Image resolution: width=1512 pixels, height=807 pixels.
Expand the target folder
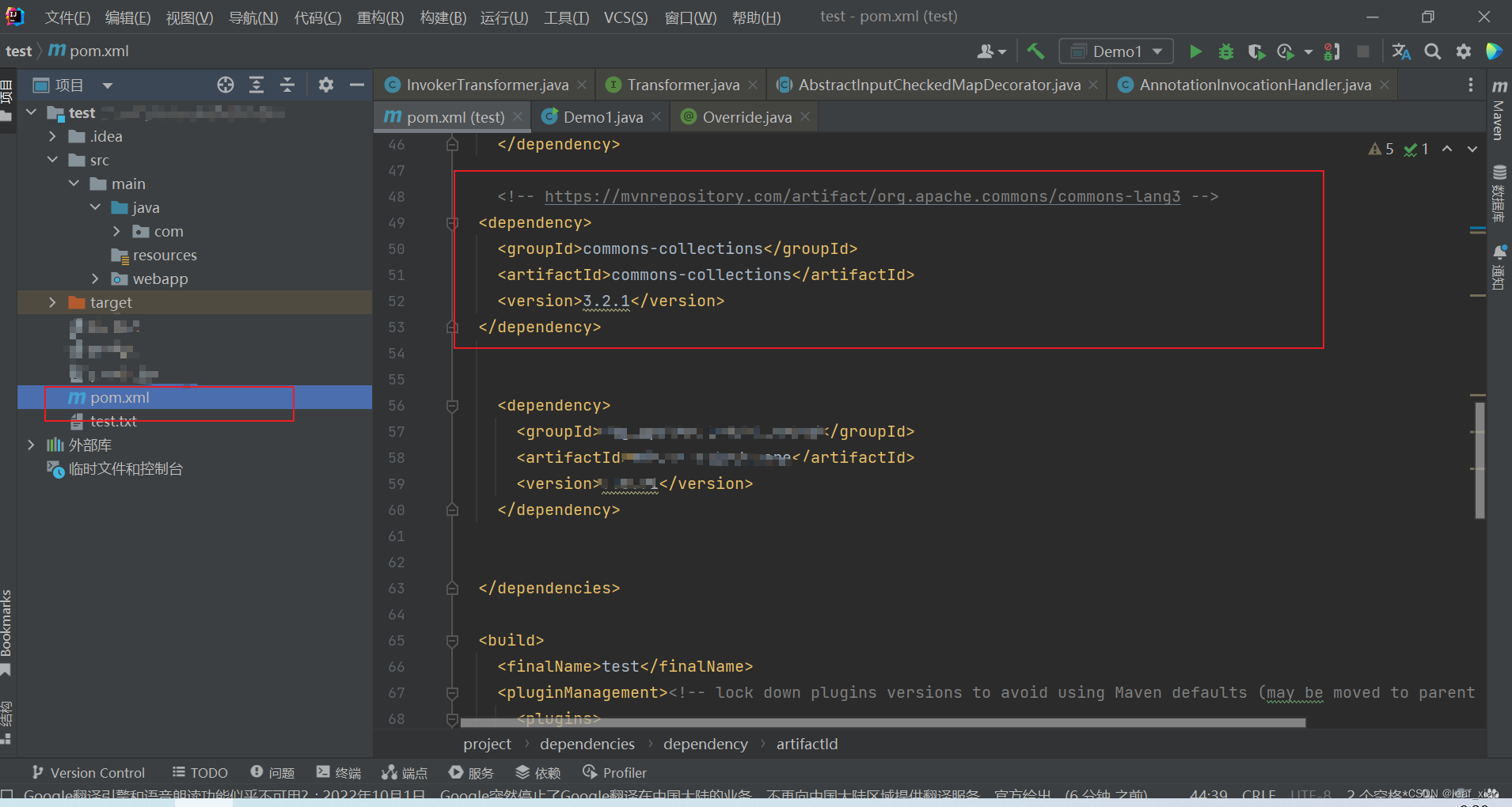coord(52,302)
